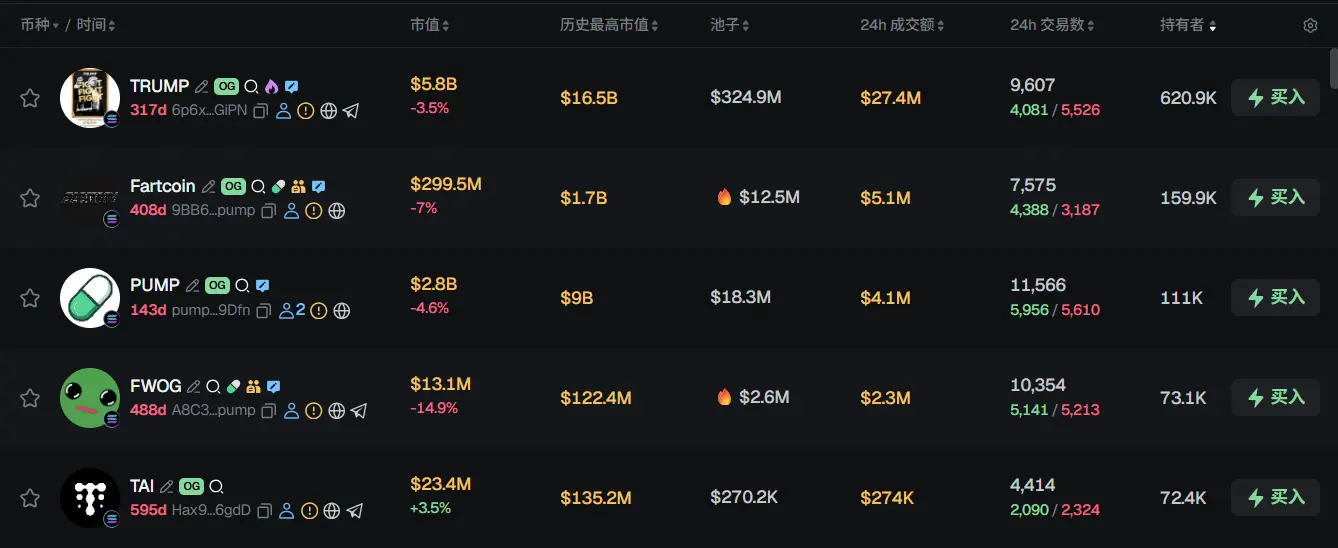This screenshot has width=1338, height=548.
Task: Toggle the favorite star for TAI
Action: coord(30,498)
